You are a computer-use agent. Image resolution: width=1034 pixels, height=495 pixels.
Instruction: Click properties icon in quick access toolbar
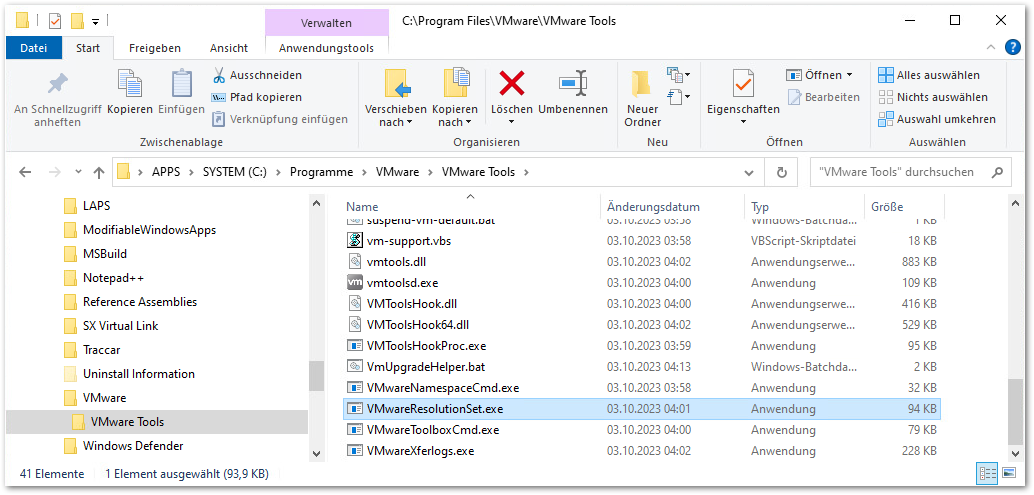pyautogui.click(x=55, y=21)
